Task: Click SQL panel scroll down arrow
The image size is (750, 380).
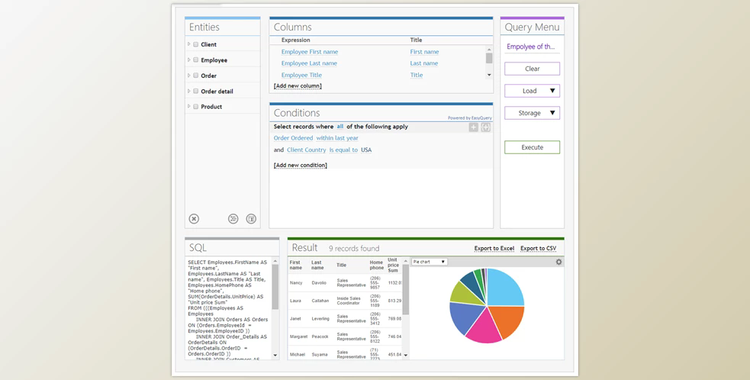Action: click(275, 355)
